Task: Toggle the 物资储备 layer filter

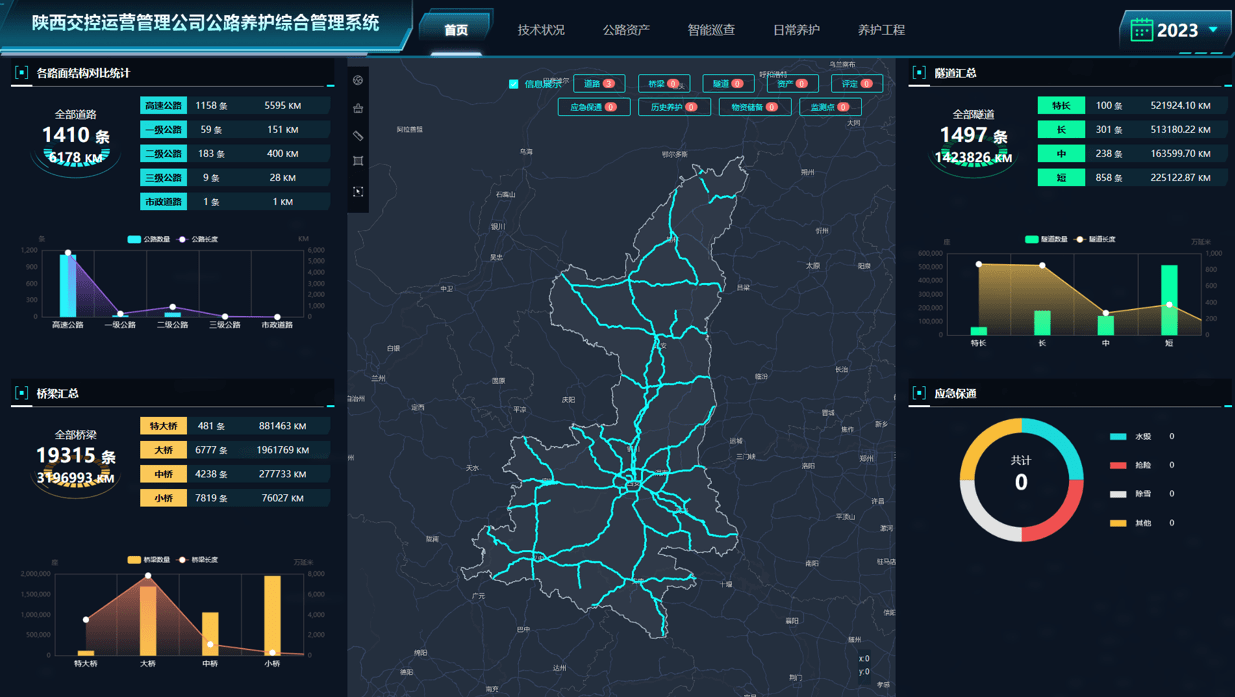Action: [755, 107]
